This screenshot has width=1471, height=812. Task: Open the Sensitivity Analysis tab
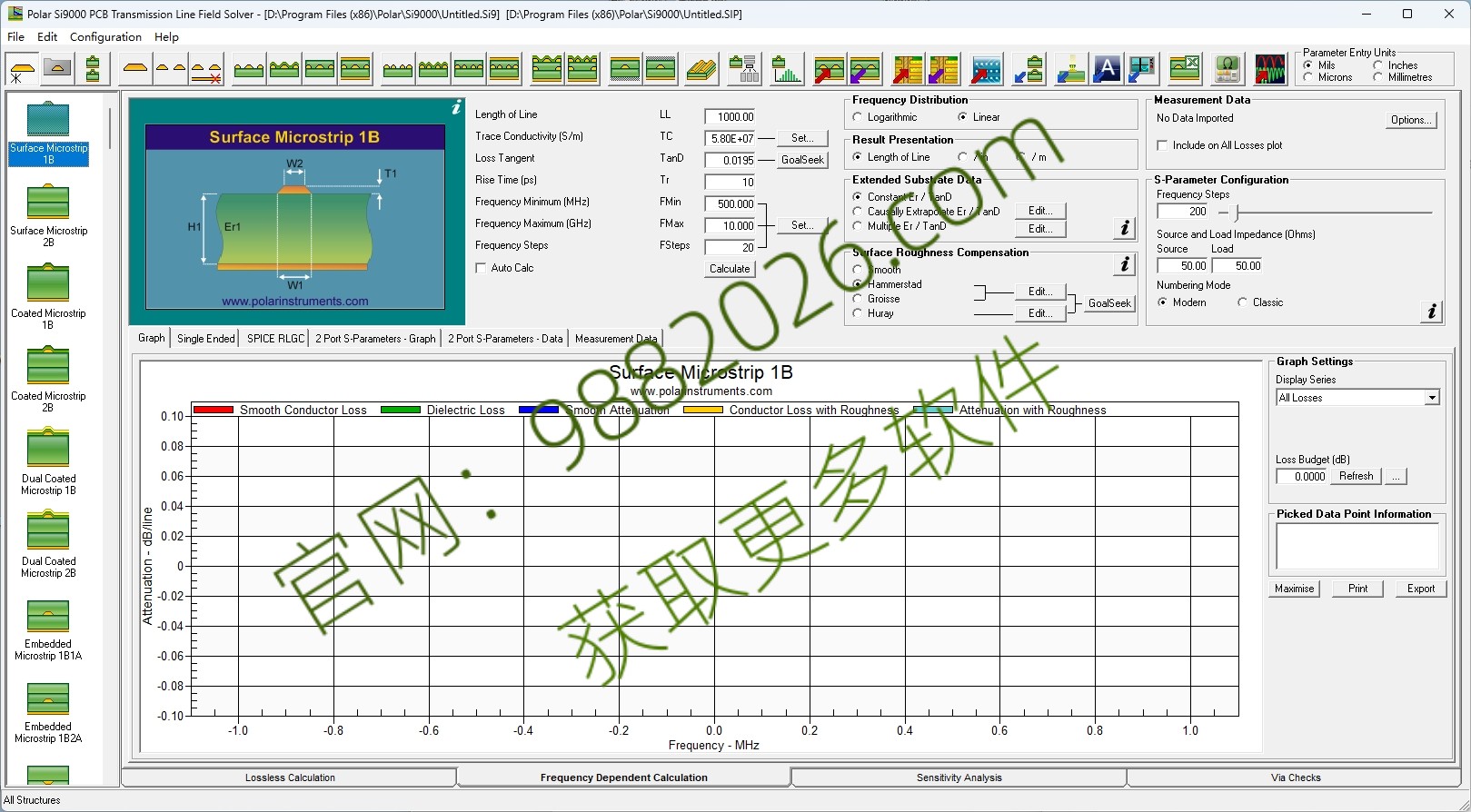pos(959,777)
